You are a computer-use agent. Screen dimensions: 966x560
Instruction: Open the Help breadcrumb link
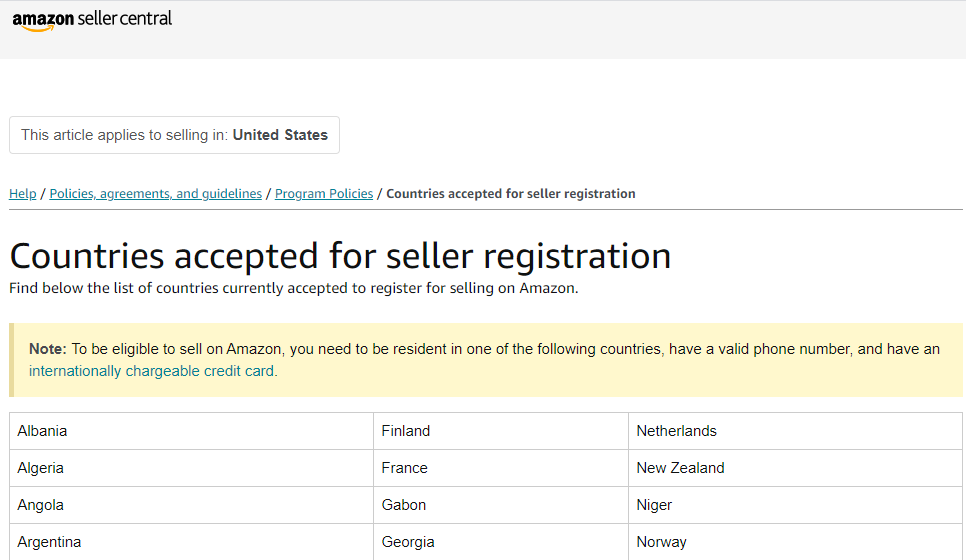(x=23, y=193)
